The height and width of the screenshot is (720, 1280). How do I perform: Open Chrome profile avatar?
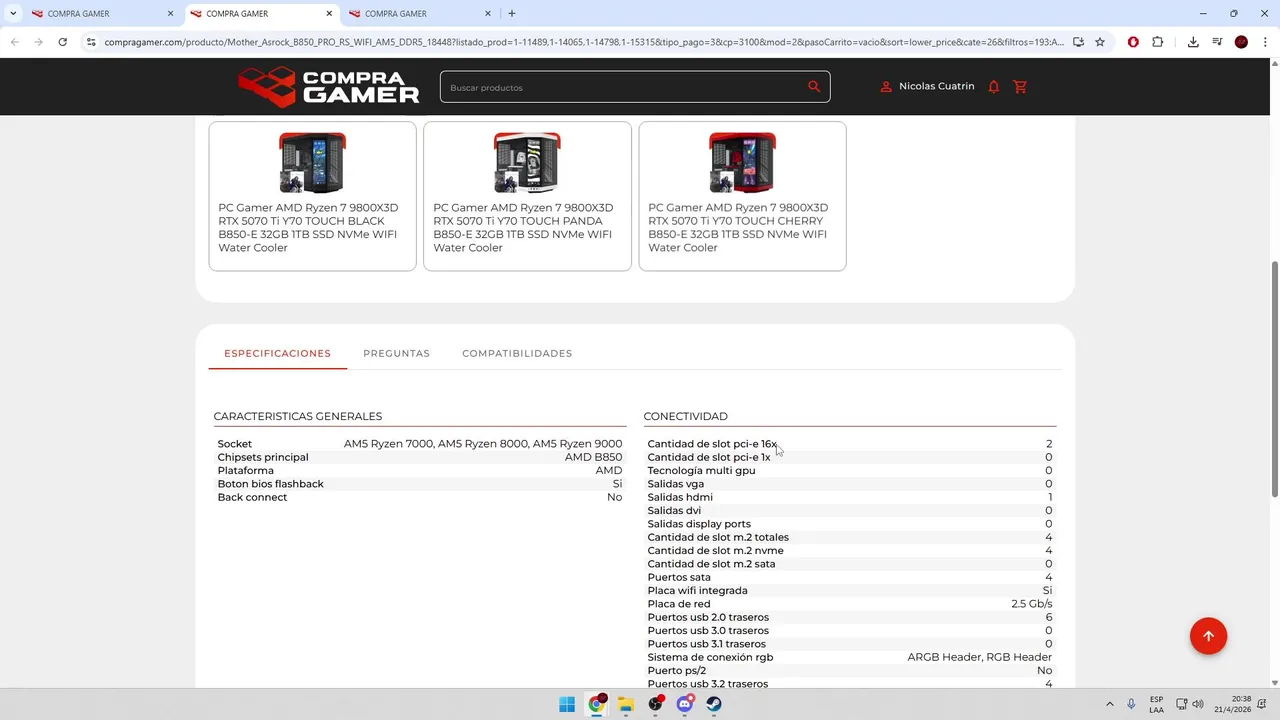pyautogui.click(x=1241, y=42)
